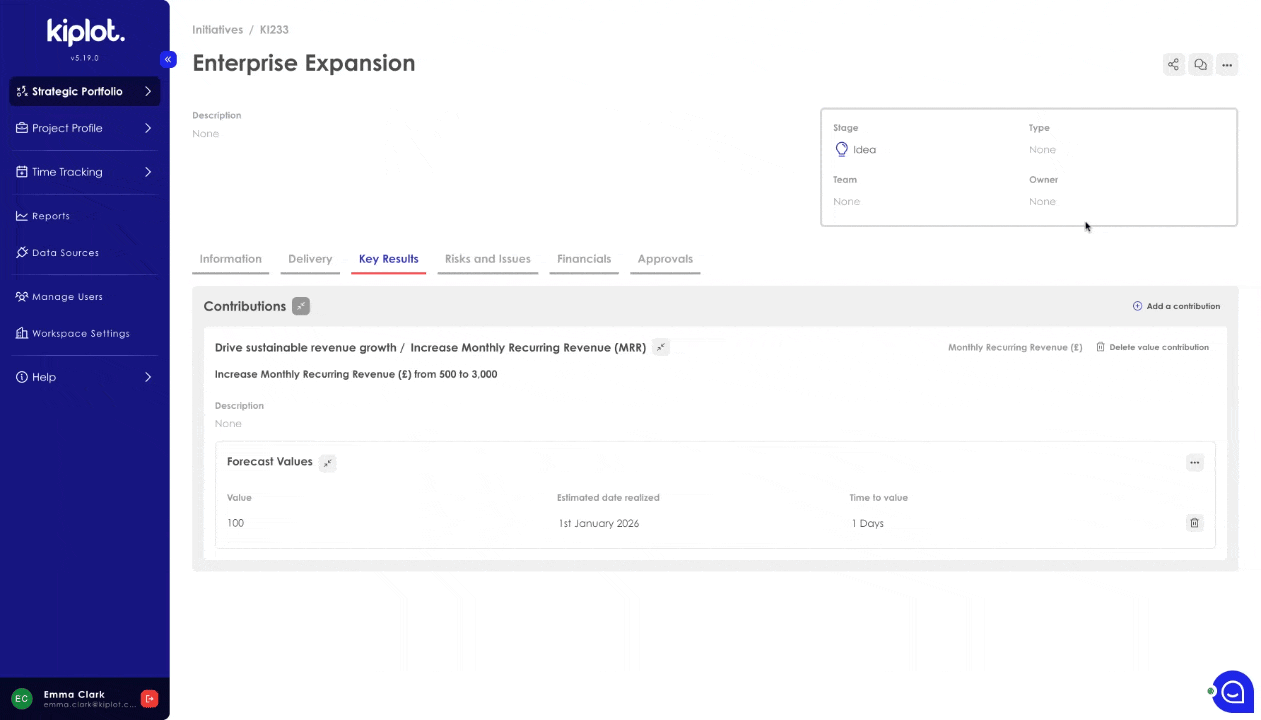The image size is (1261, 720).
Task: Open the Forecast Values ellipsis menu
Action: 1194,462
